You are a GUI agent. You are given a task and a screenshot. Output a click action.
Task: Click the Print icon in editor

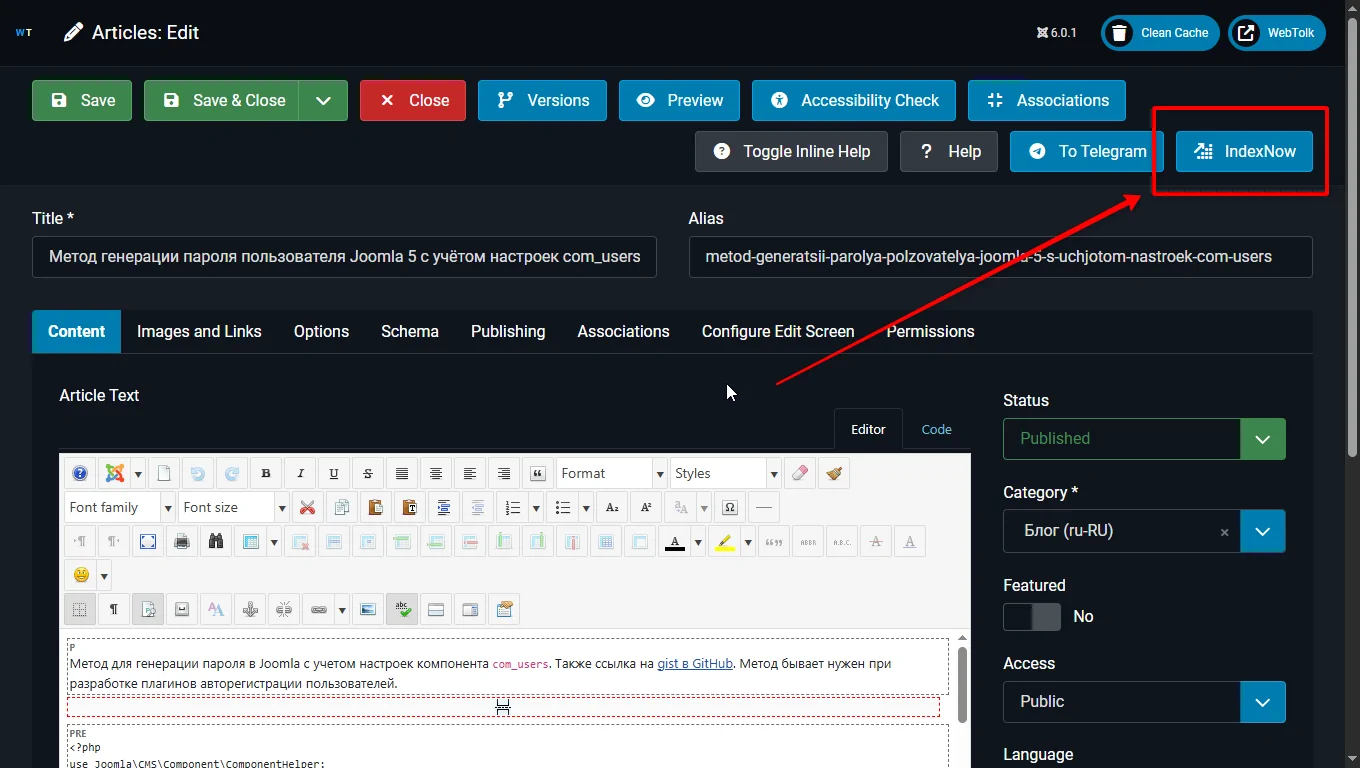coord(182,542)
